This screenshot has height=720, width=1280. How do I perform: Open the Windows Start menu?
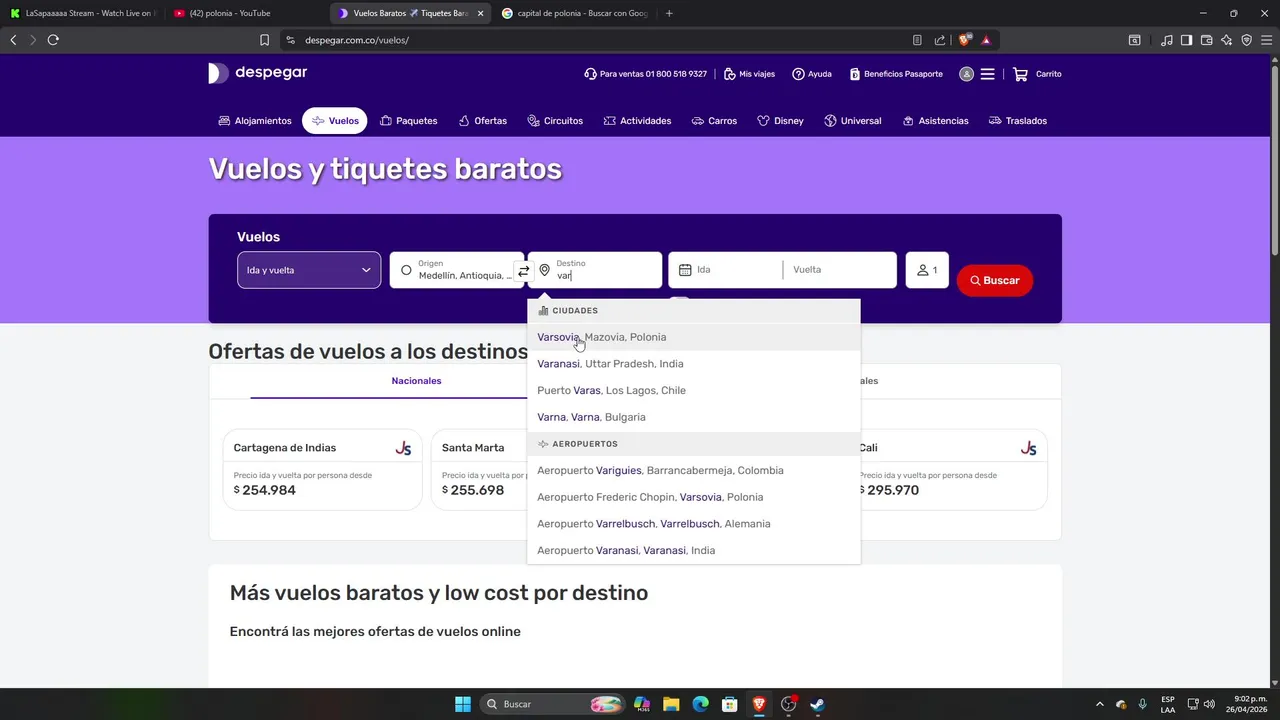click(463, 704)
